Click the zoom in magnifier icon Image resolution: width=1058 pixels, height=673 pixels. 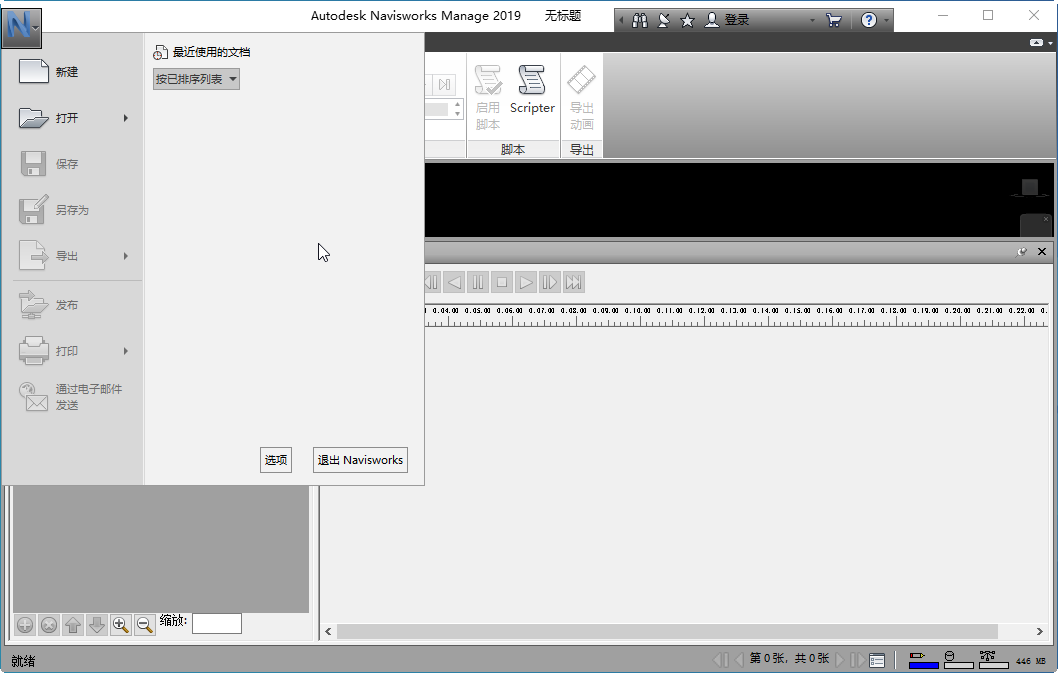(121, 625)
